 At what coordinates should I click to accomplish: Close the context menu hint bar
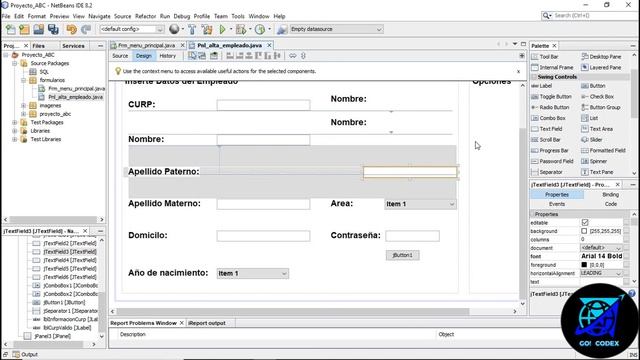518,71
